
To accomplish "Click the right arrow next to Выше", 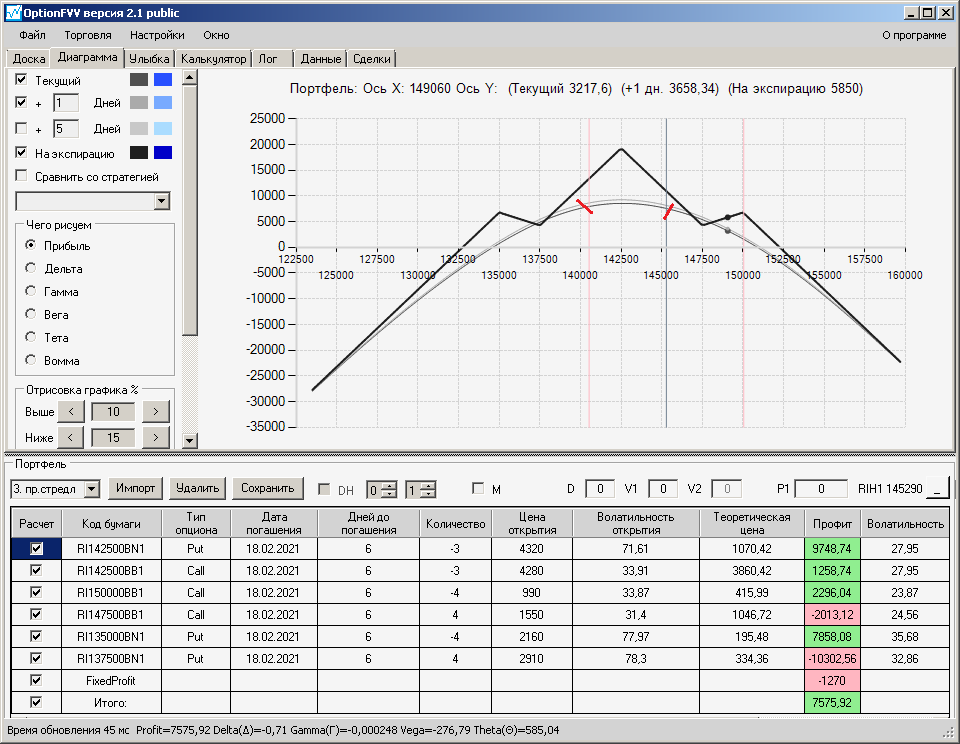I will pyautogui.click(x=155, y=411).
